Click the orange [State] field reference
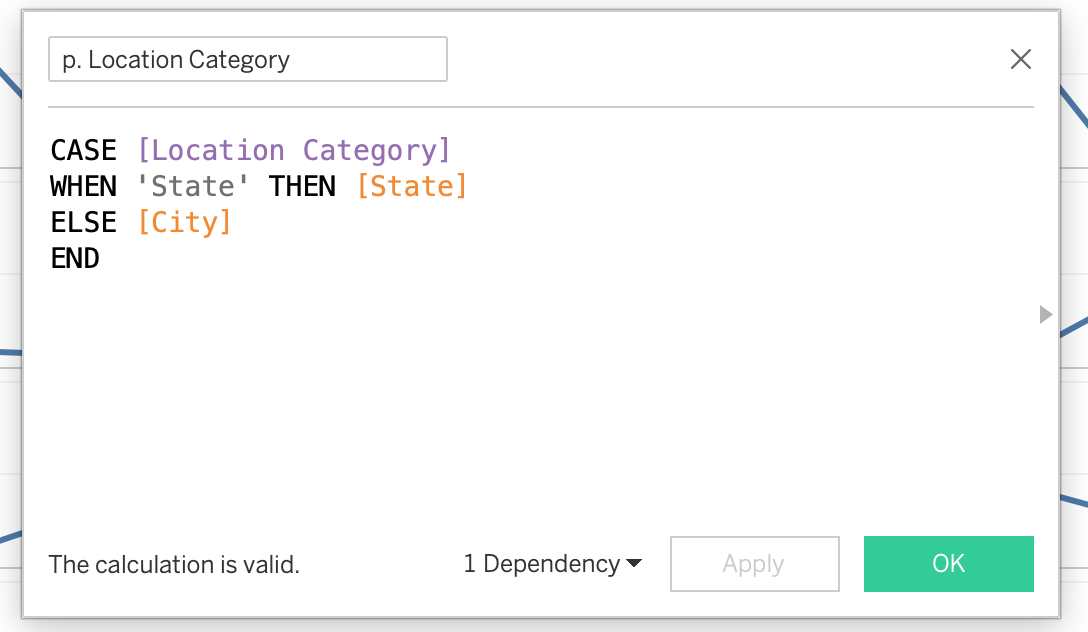This screenshot has height=632, width=1088. 412,187
